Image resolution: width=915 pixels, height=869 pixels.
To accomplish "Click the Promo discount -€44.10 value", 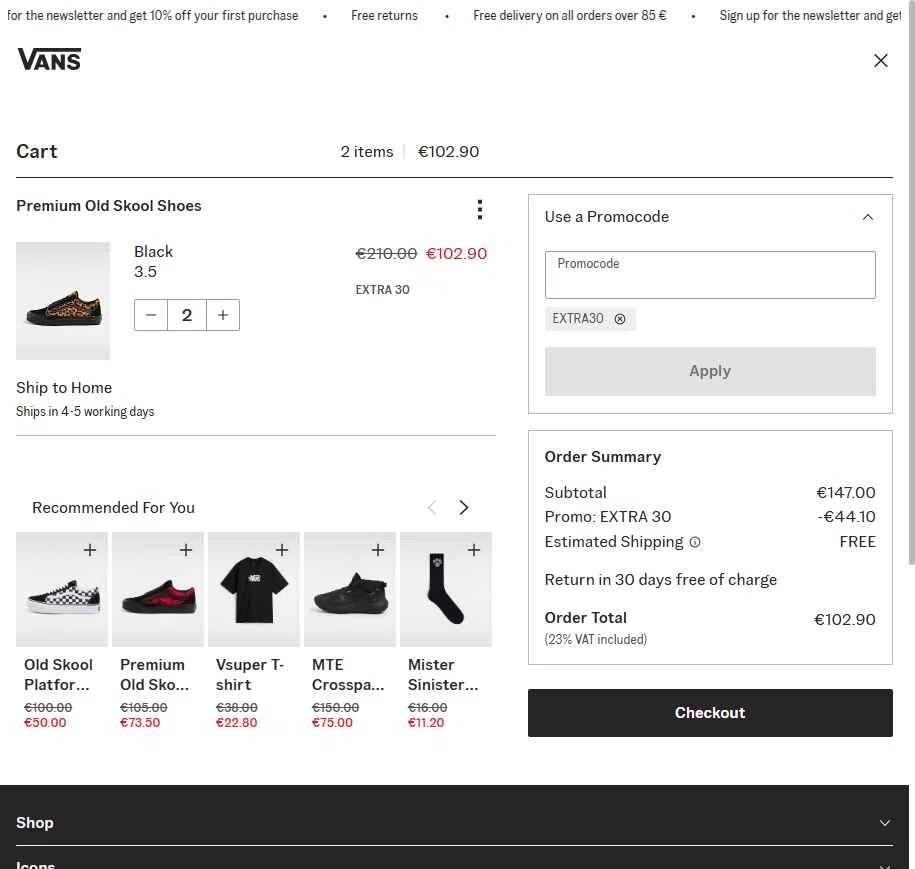I will pyautogui.click(x=846, y=517).
